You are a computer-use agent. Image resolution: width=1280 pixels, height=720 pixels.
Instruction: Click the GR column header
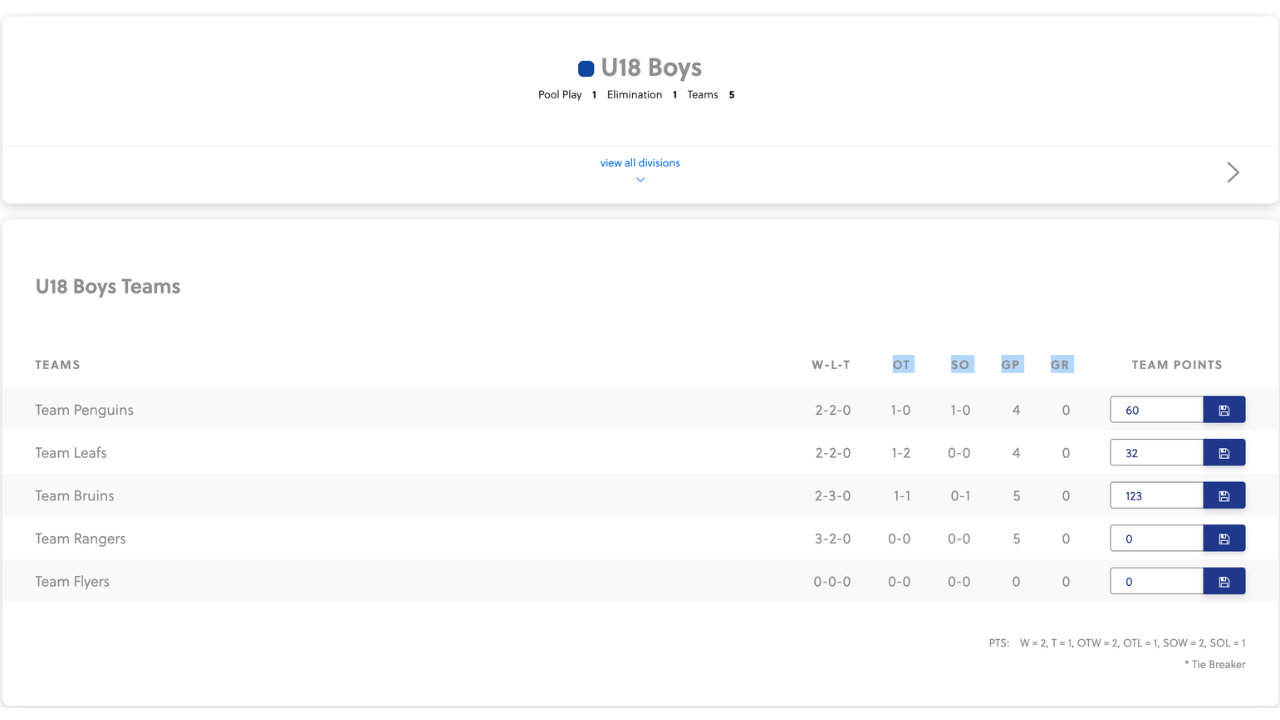pos(1061,365)
